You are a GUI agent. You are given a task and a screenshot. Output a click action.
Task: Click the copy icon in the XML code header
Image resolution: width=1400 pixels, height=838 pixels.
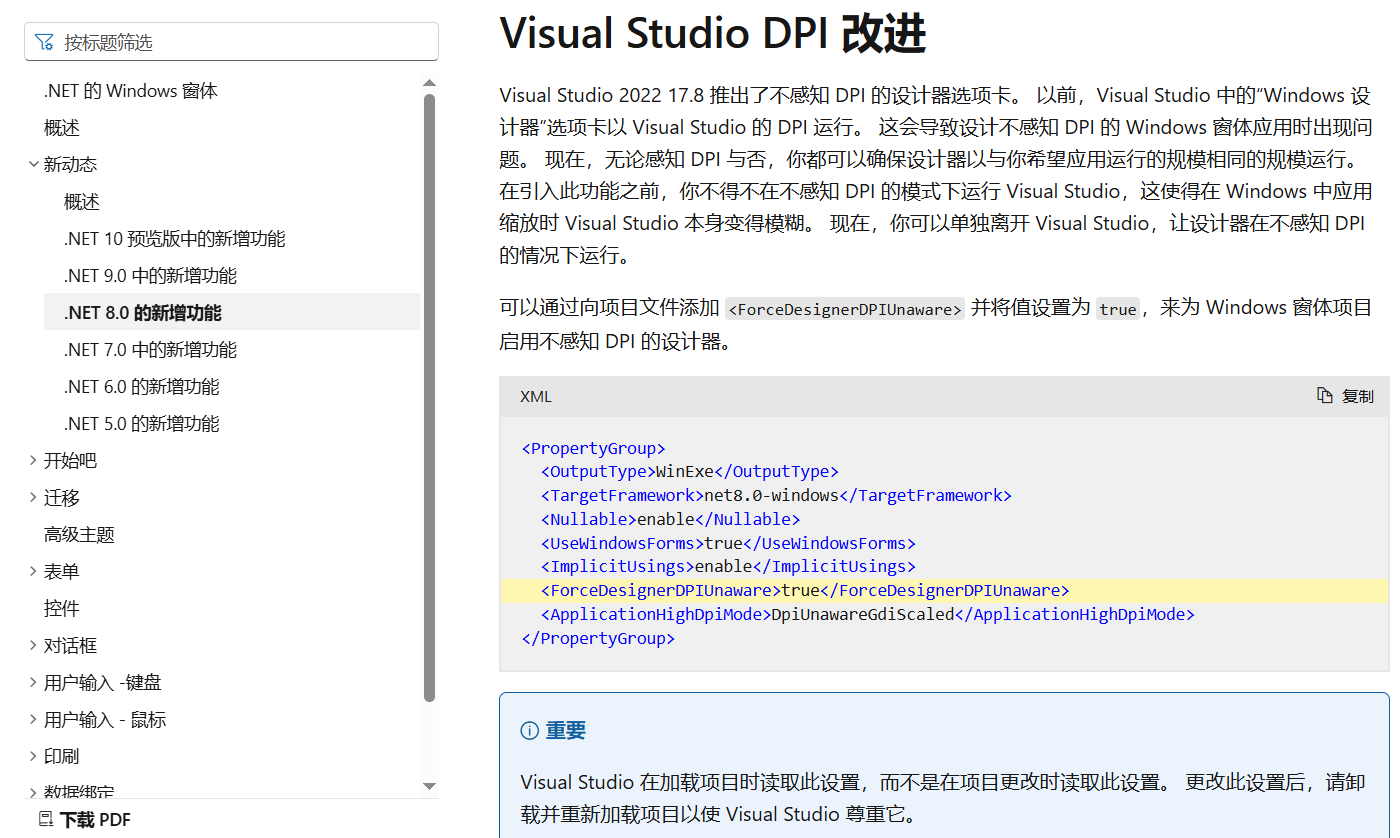coord(1325,396)
